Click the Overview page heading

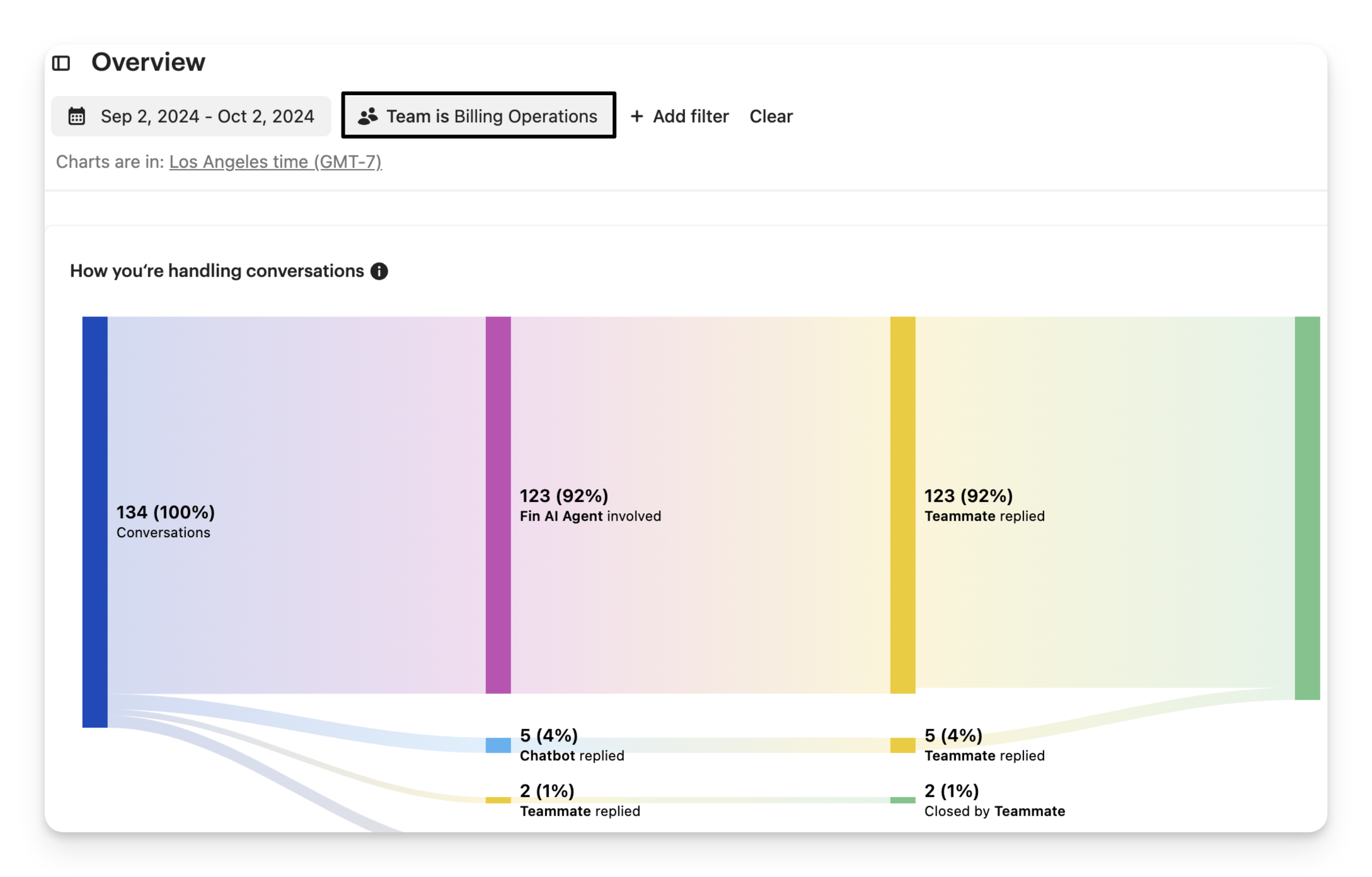(x=148, y=62)
